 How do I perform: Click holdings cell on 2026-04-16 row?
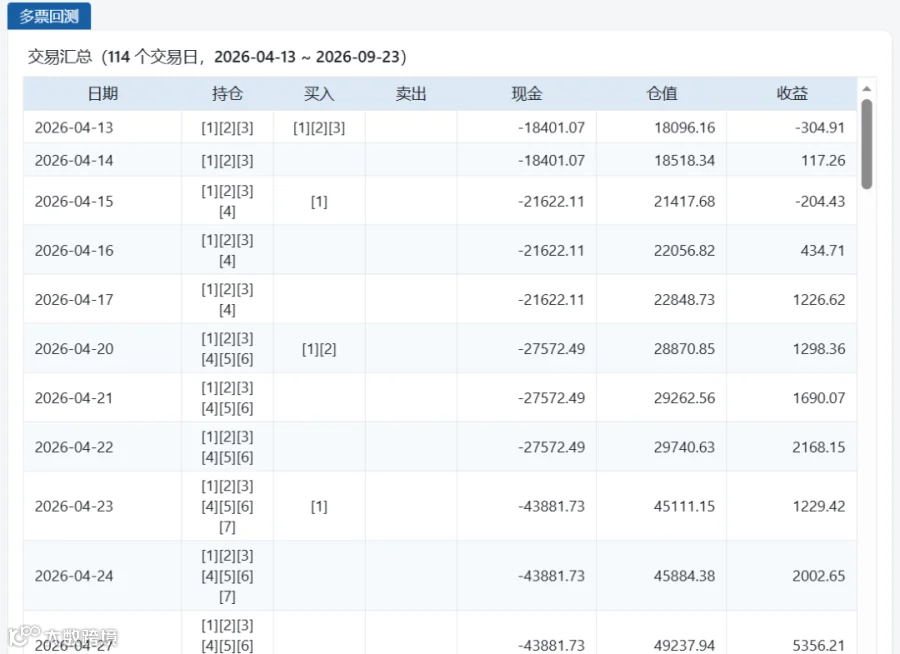pos(227,250)
